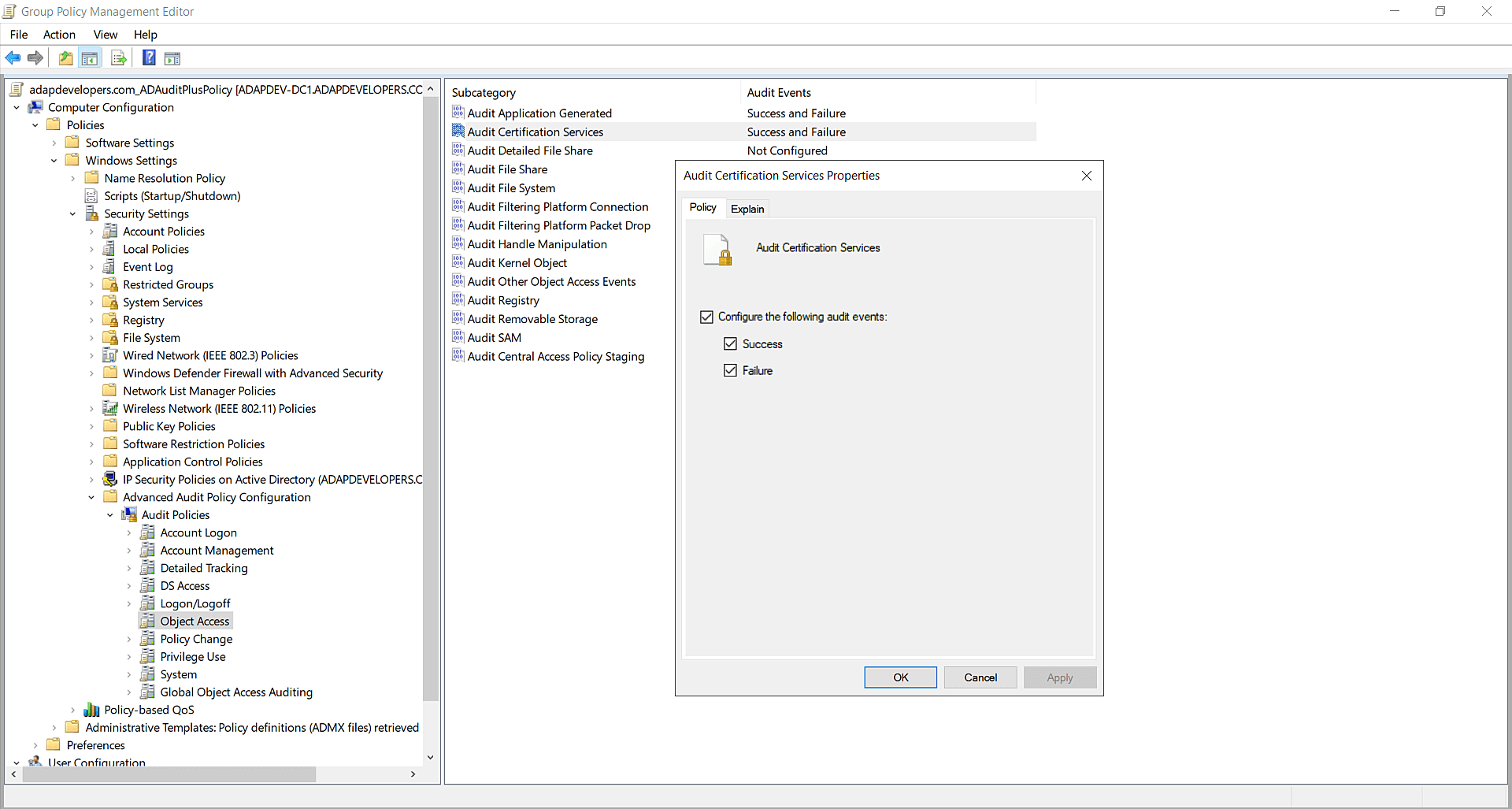
Task: Click the Export List toolbar icon
Action: (118, 58)
